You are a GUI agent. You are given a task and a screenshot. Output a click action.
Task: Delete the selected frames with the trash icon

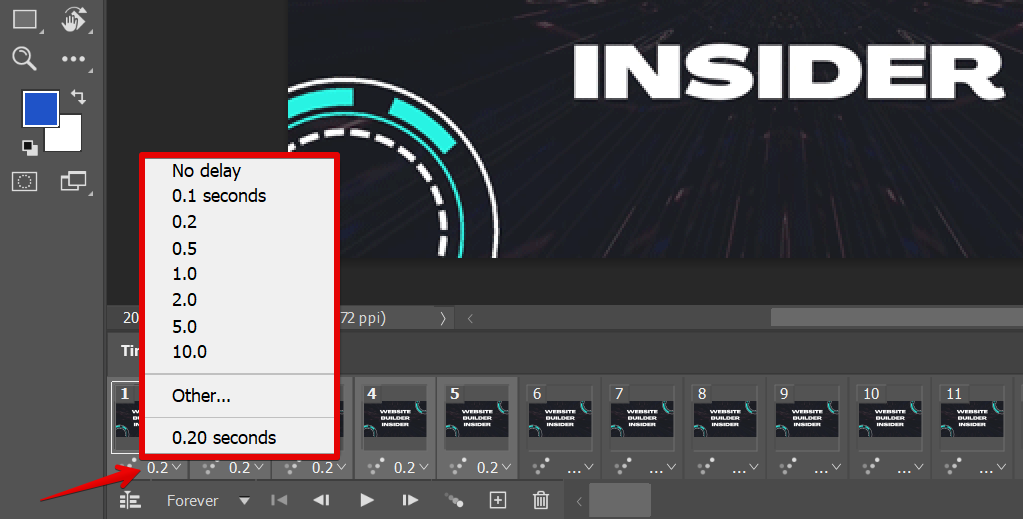(541, 500)
